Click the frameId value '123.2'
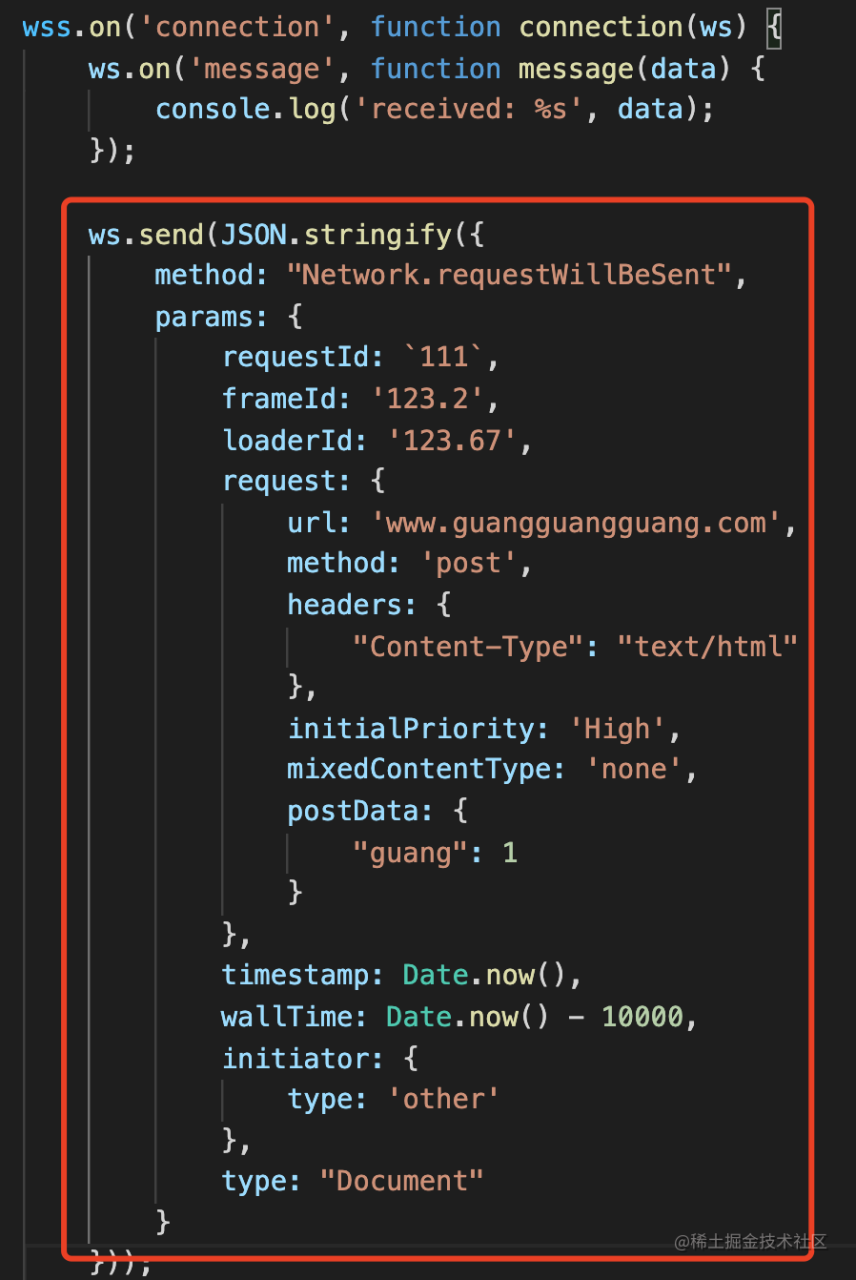This screenshot has width=856, height=1280. [x=428, y=398]
